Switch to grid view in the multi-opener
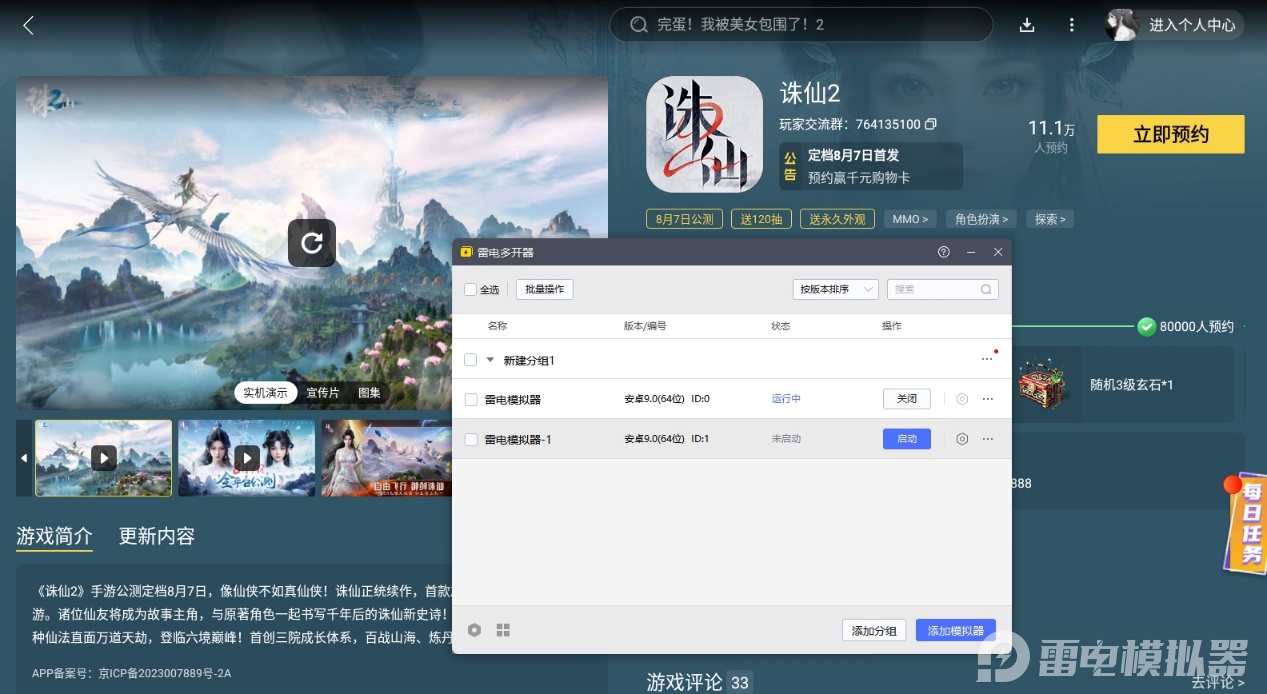Viewport: 1267px width, 694px height. (x=503, y=630)
